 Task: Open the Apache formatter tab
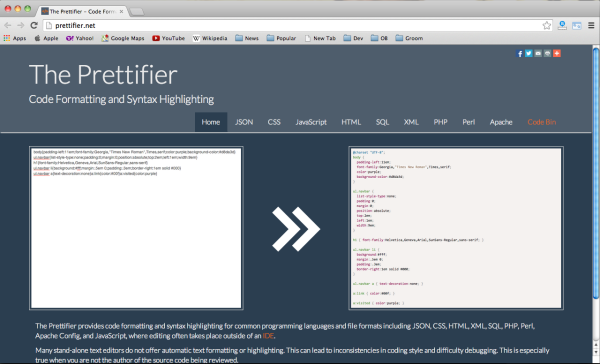(x=501, y=122)
